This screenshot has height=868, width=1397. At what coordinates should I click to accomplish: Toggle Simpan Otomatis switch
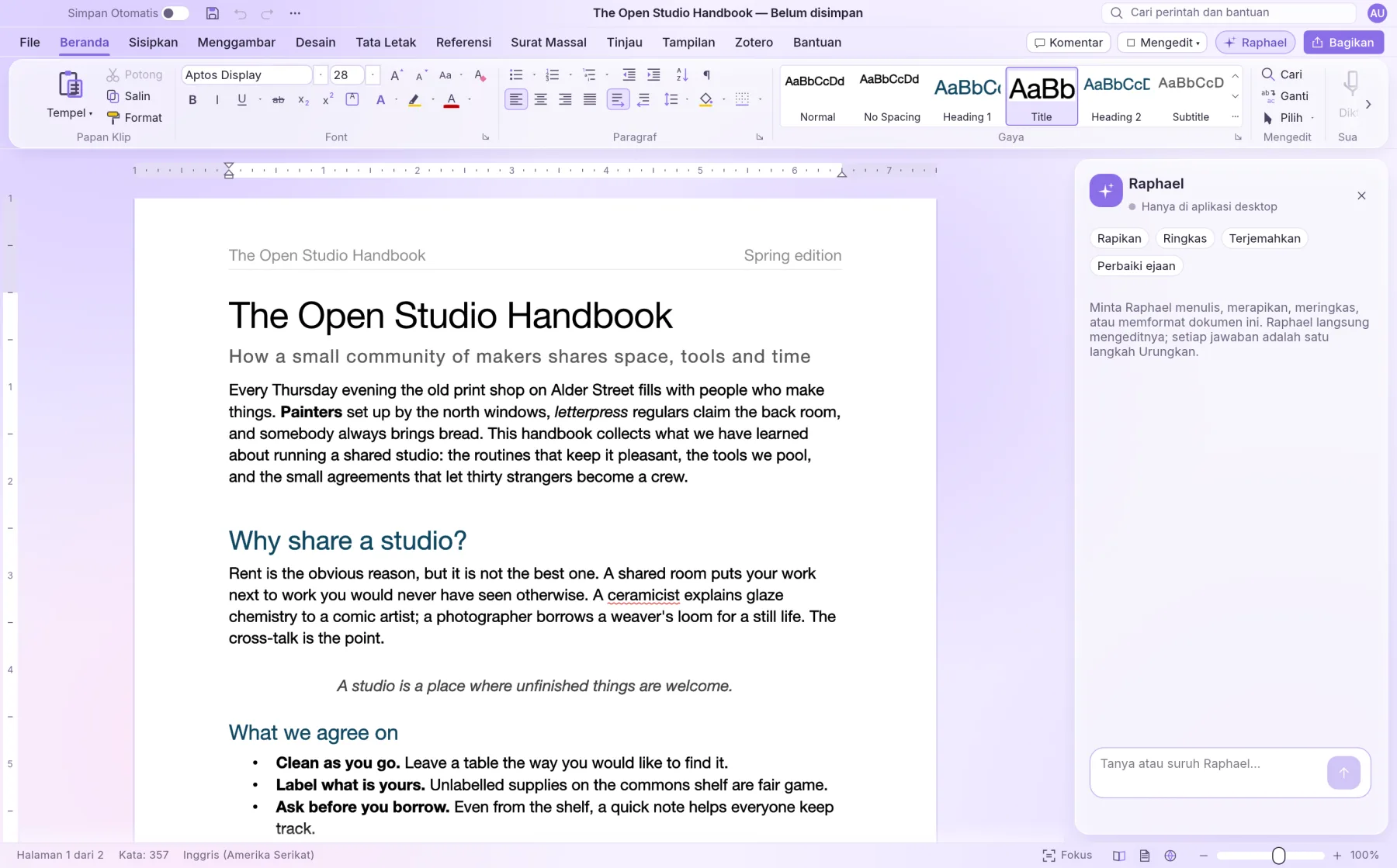(x=175, y=13)
